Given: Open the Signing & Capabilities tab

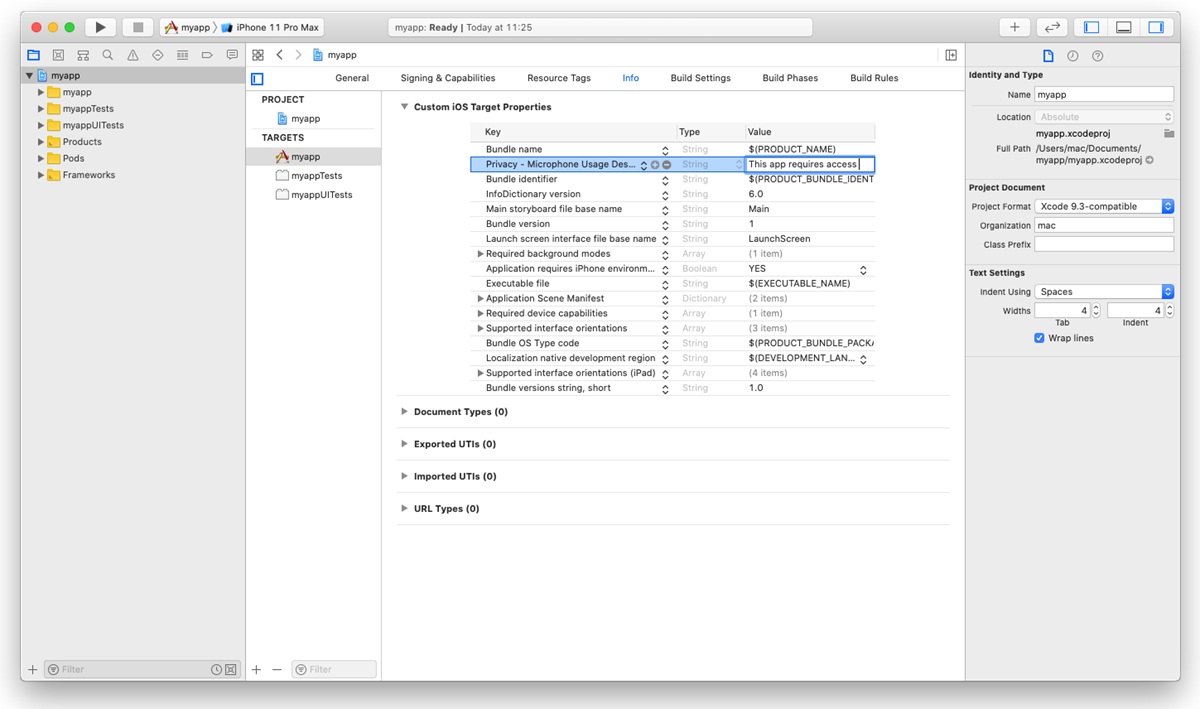Looking at the screenshot, I should [x=447, y=78].
